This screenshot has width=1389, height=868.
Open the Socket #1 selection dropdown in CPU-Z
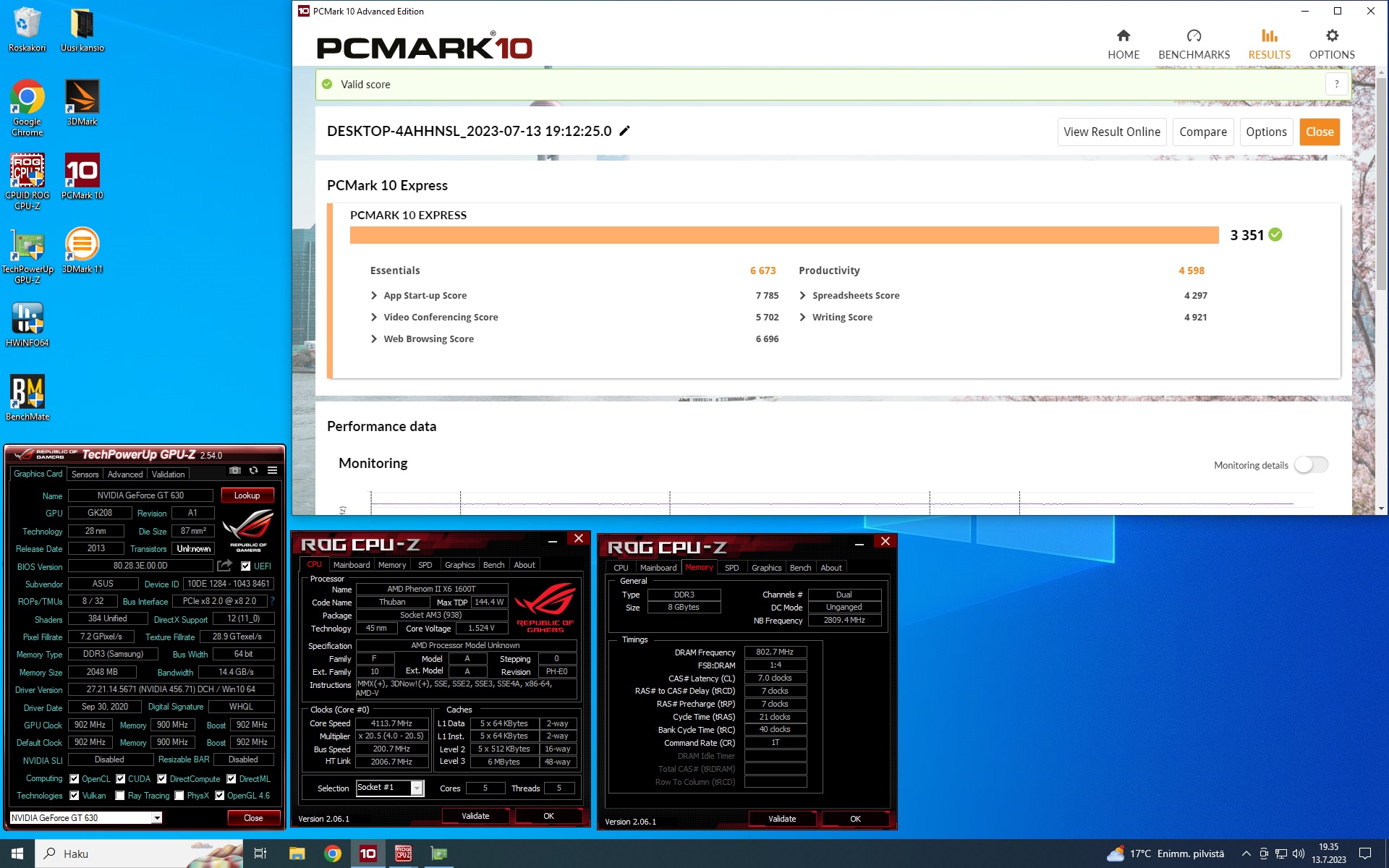point(417,788)
